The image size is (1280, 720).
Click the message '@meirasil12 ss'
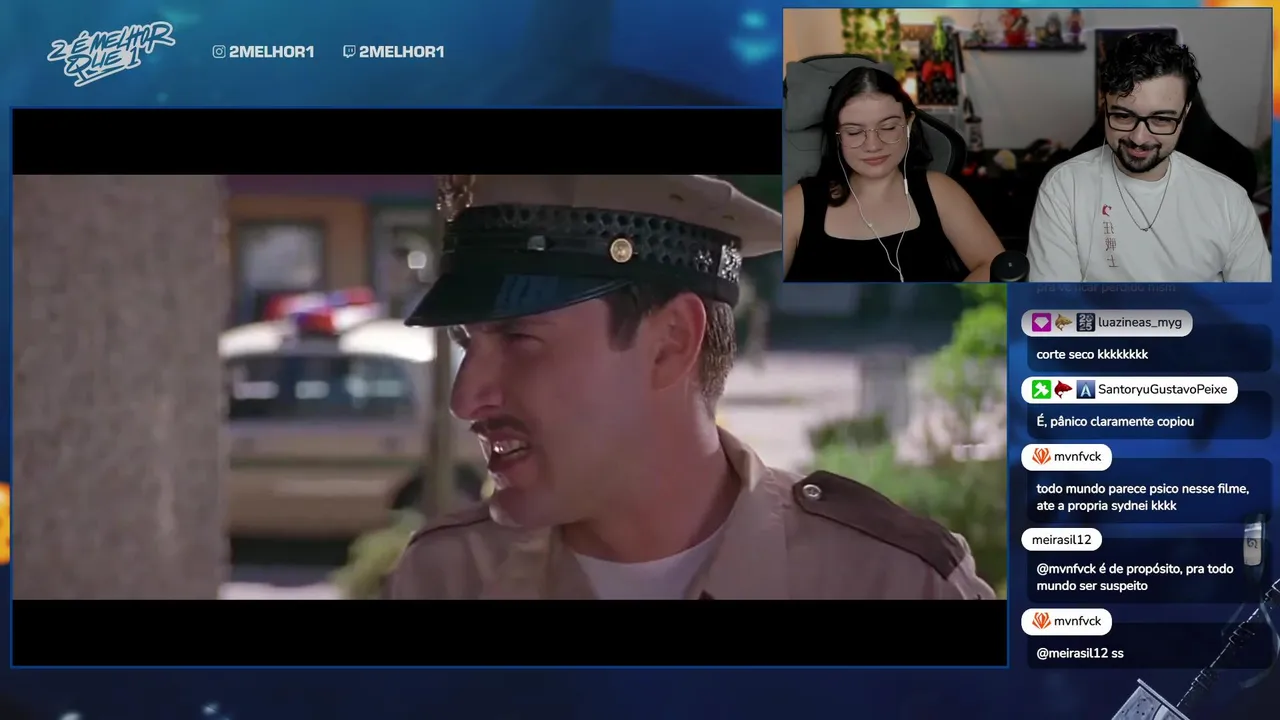[x=1080, y=653]
